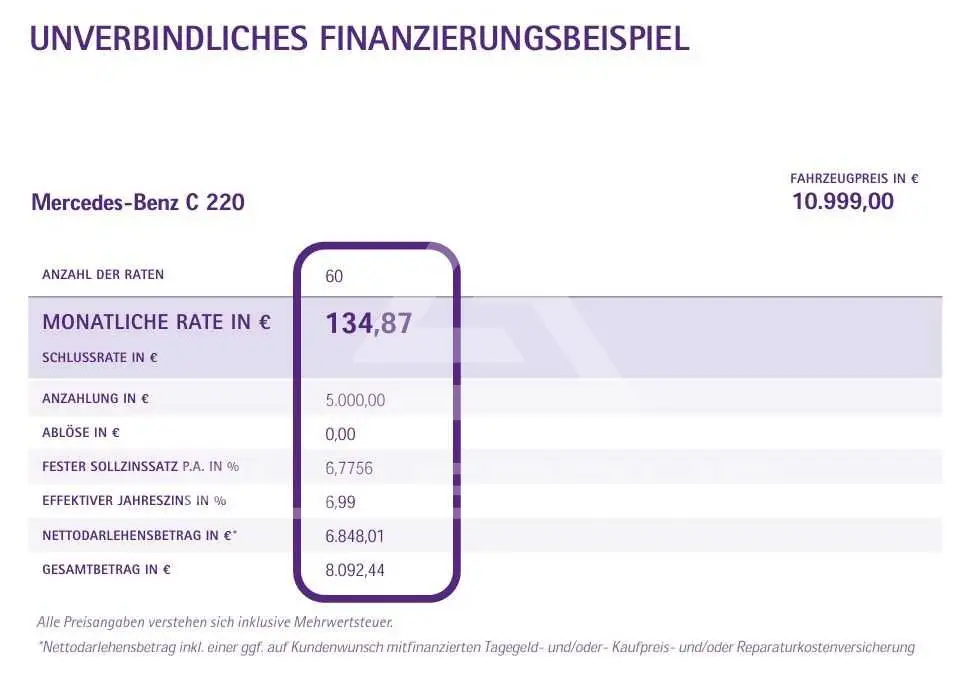Viewport: 966px width, 687px height.
Task: Select the Ablöse value 0,00
Action: [340, 434]
